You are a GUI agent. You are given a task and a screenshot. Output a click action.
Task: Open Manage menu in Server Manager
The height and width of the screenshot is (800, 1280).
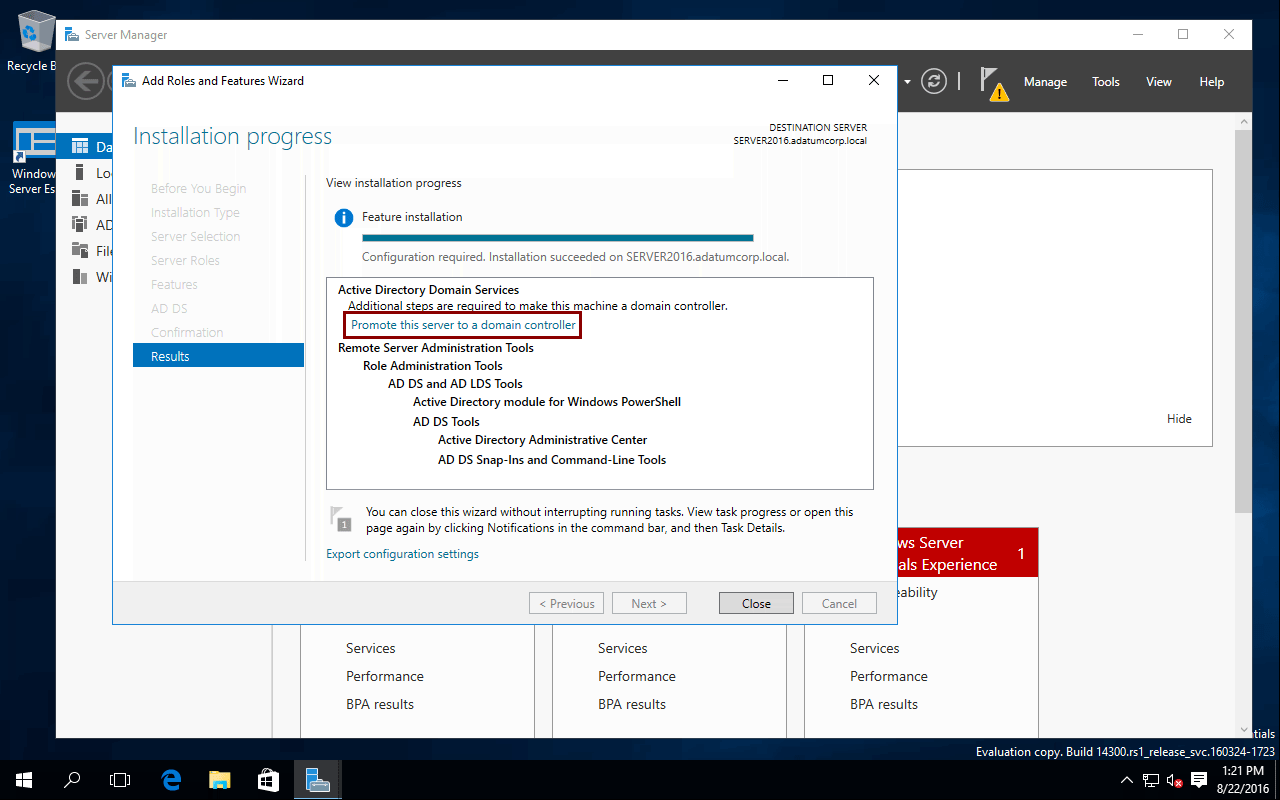pos(1045,82)
